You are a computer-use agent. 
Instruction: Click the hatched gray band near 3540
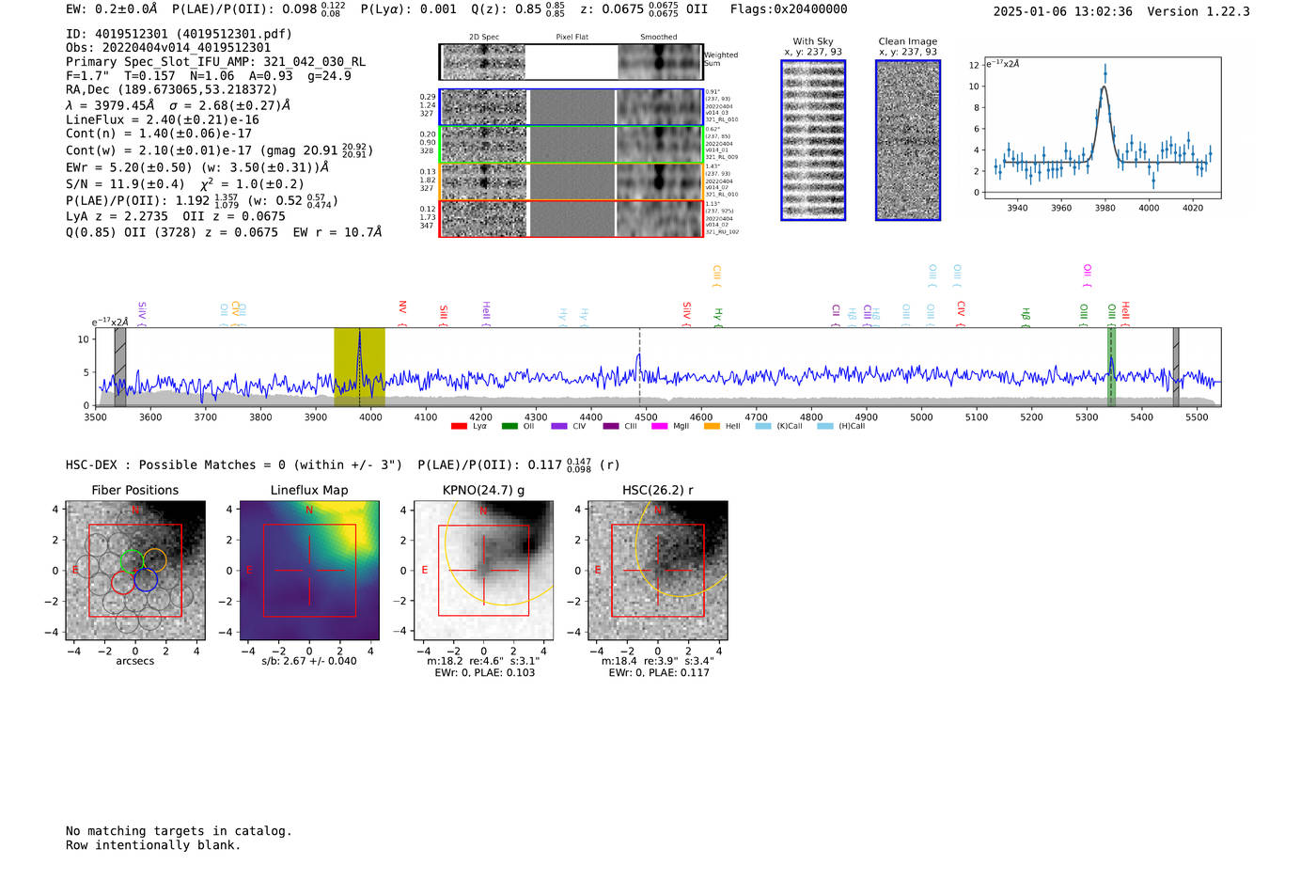click(x=120, y=367)
